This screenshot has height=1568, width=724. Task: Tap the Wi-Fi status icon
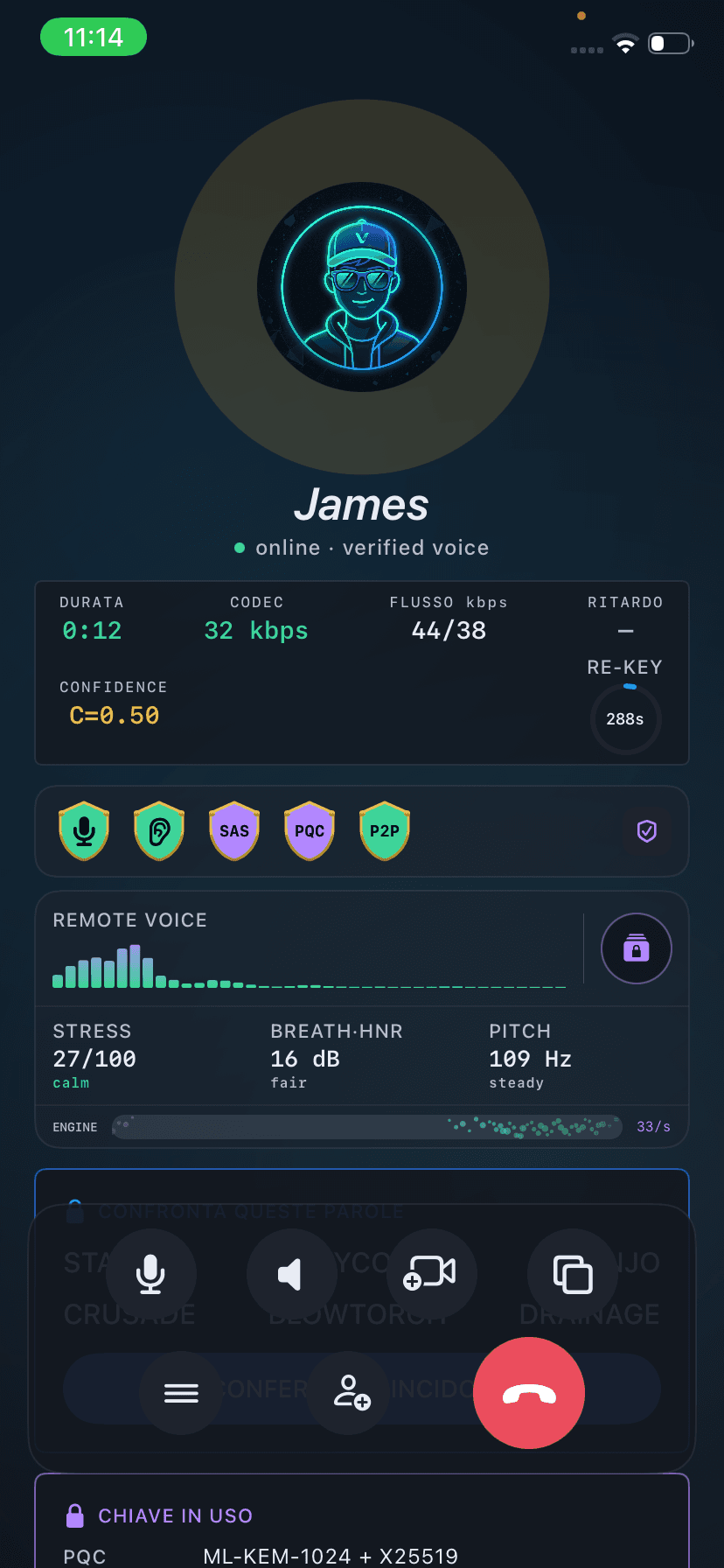coord(625,44)
